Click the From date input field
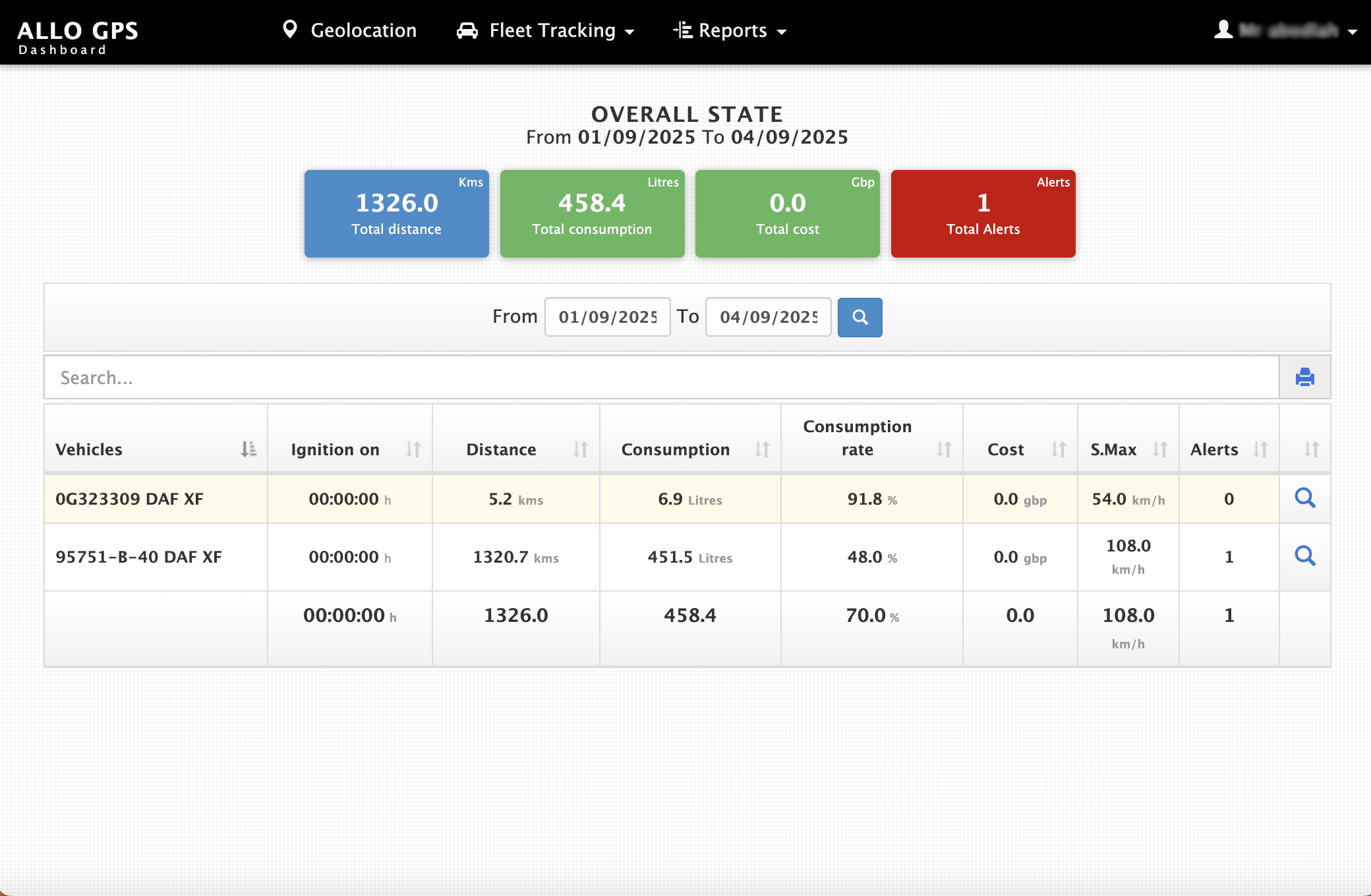The width and height of the screenshot is (1371, 896). (x=607, y=318)
